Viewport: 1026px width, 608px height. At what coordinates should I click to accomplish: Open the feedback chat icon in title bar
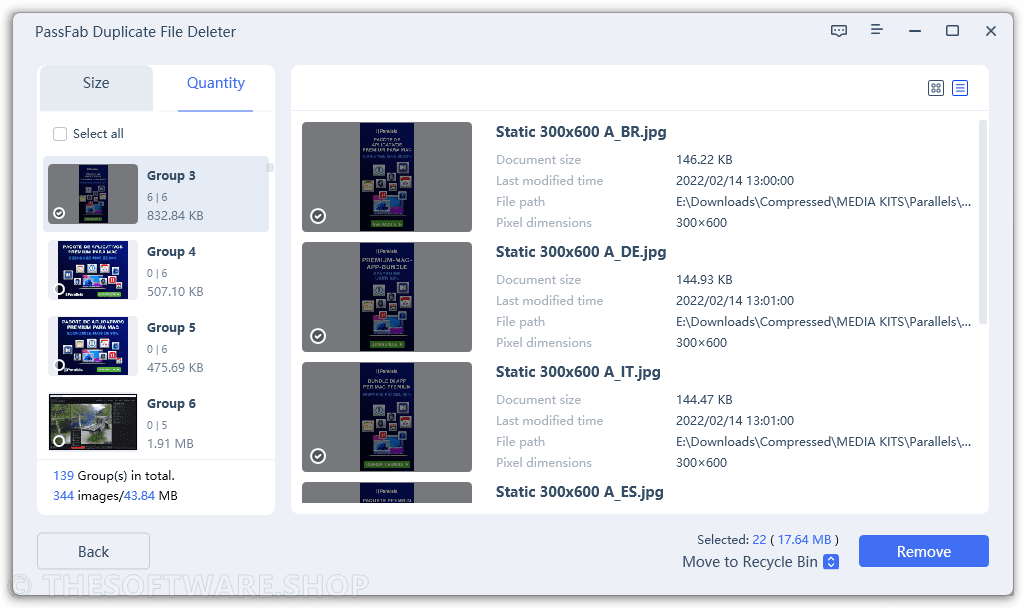[x=838, y=31]
